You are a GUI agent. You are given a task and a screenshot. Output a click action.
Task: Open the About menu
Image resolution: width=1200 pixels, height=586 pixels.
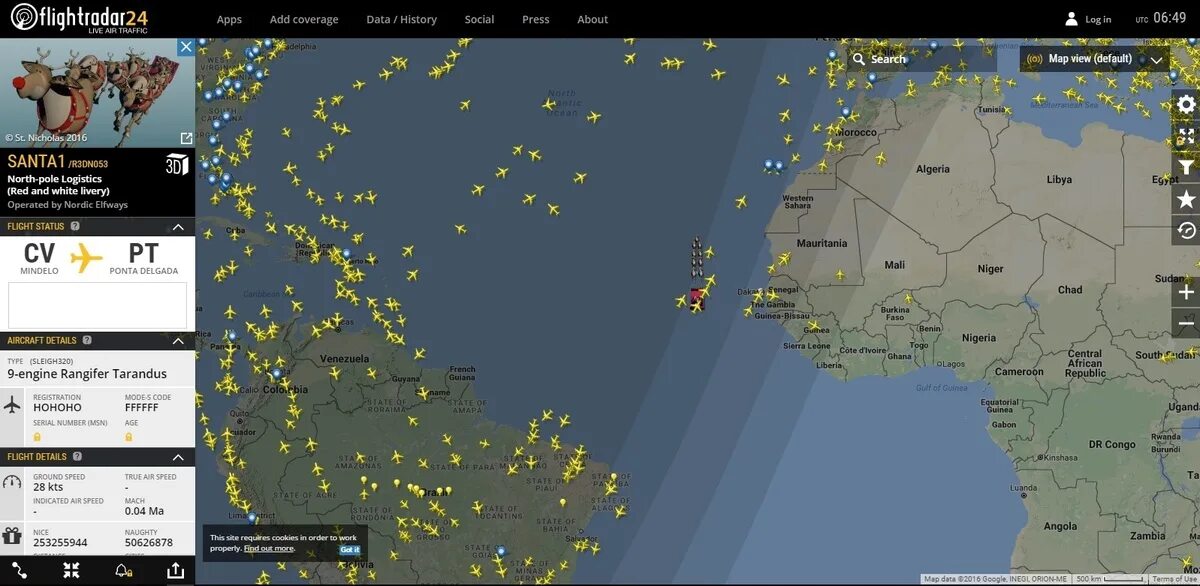point(593,19)
